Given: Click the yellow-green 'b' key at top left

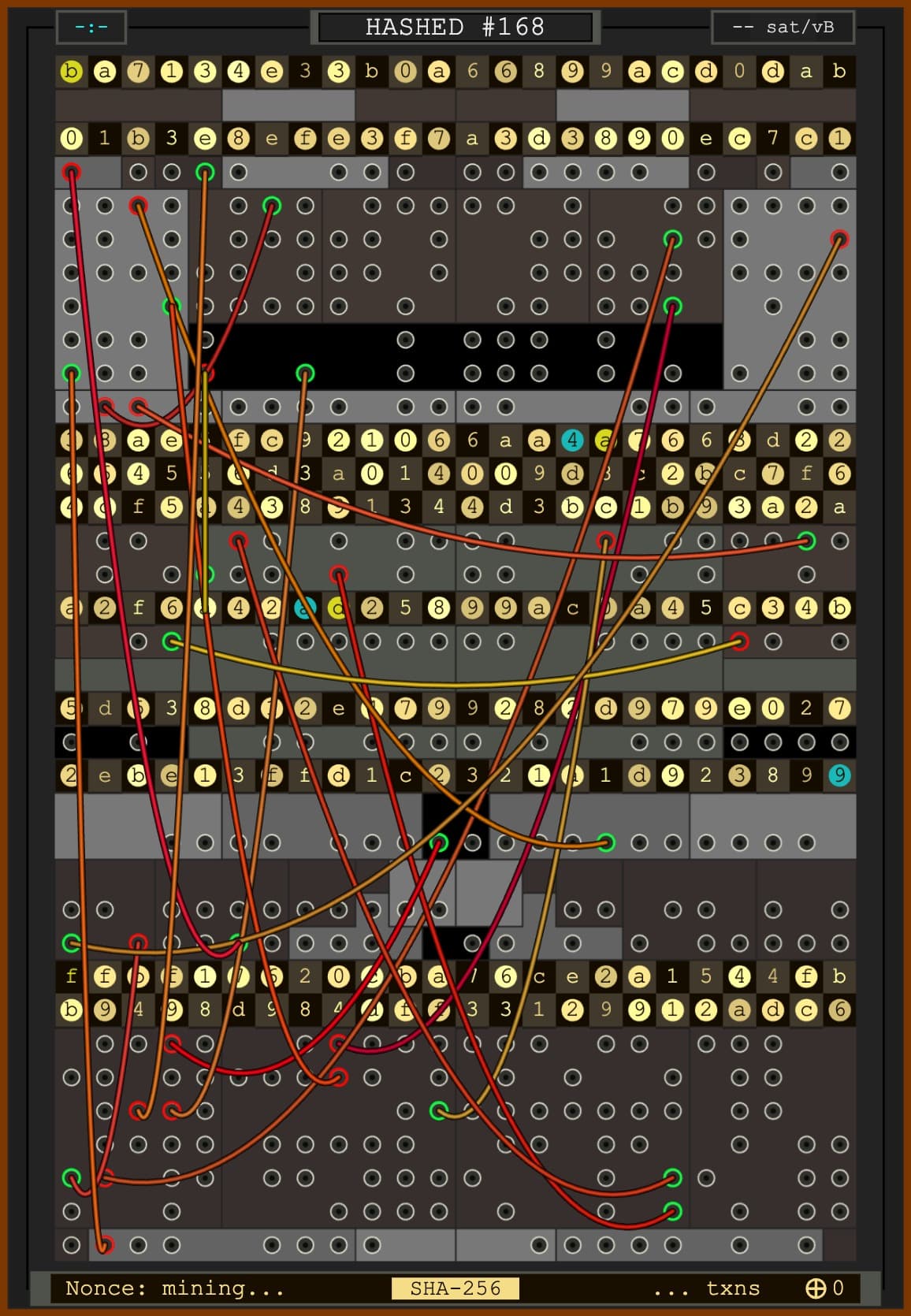Looking at the screenshot, I should click(71, 72).
